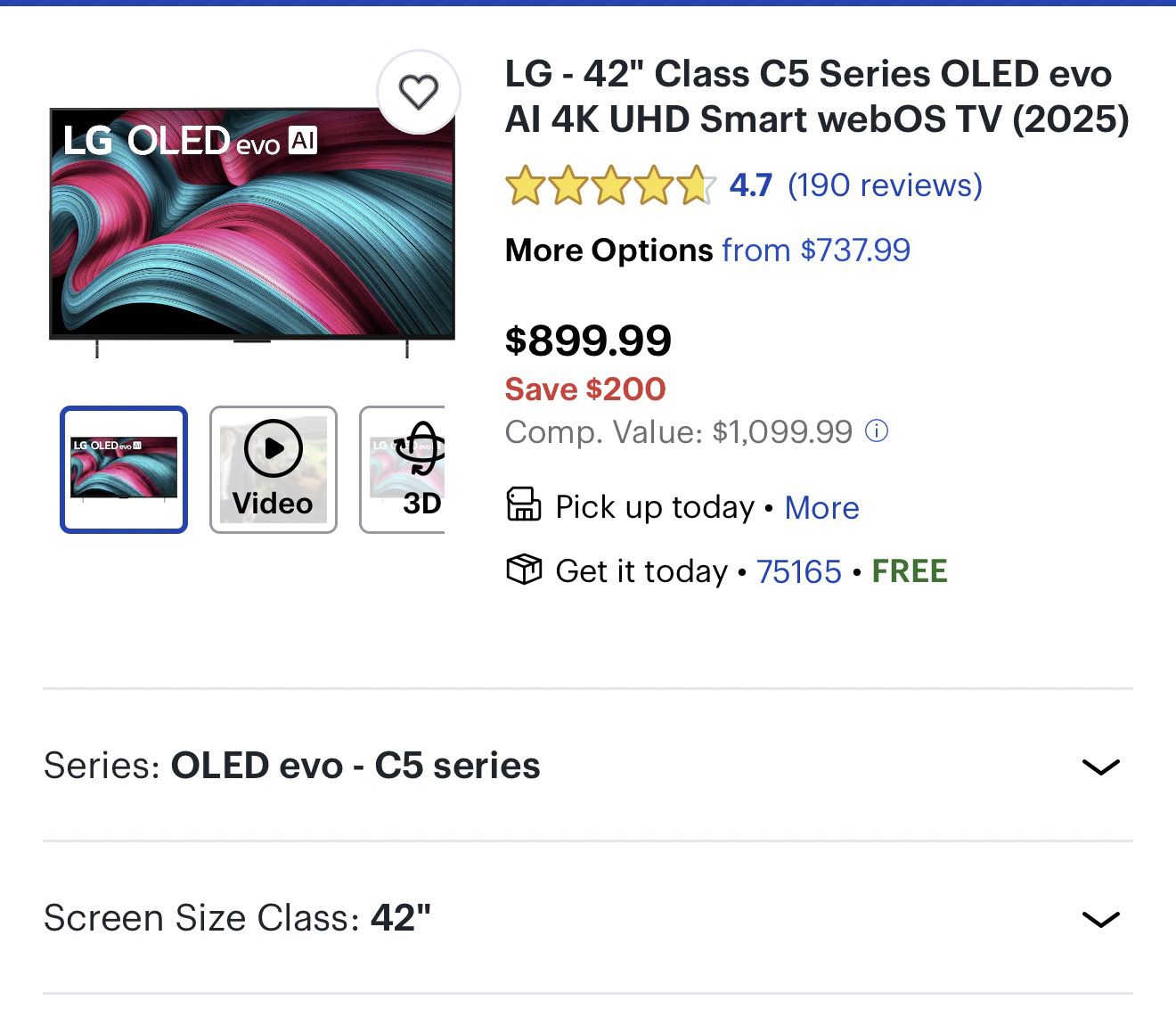The width and height of the screenshot is (1176, 1009).
Task: Click the shipping box icon
Action: coord(524,569)
